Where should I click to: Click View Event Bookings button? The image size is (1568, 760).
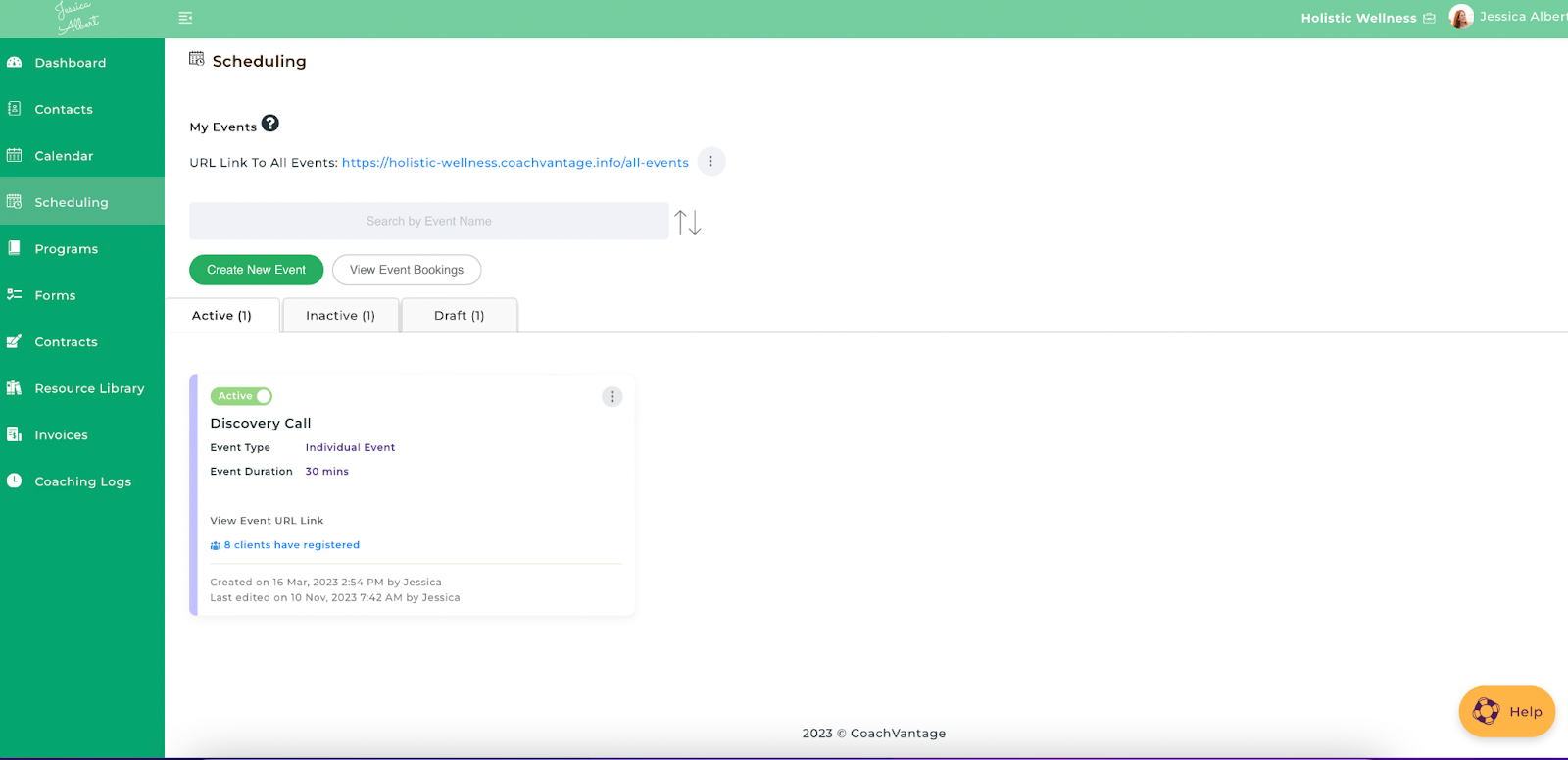(x=407, y=270)
